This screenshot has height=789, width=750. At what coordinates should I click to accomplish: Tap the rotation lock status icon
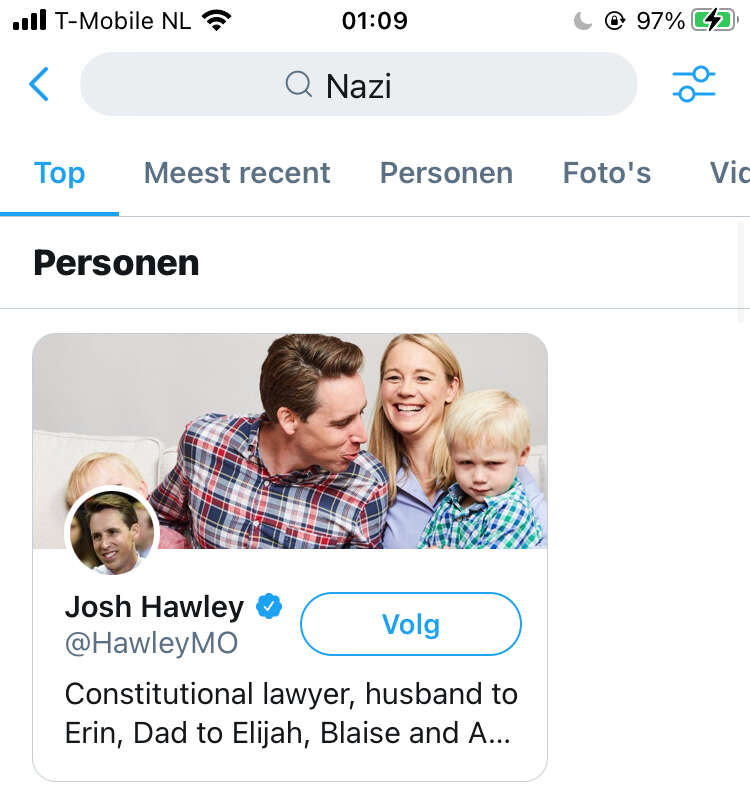click(x=615, y=21)
